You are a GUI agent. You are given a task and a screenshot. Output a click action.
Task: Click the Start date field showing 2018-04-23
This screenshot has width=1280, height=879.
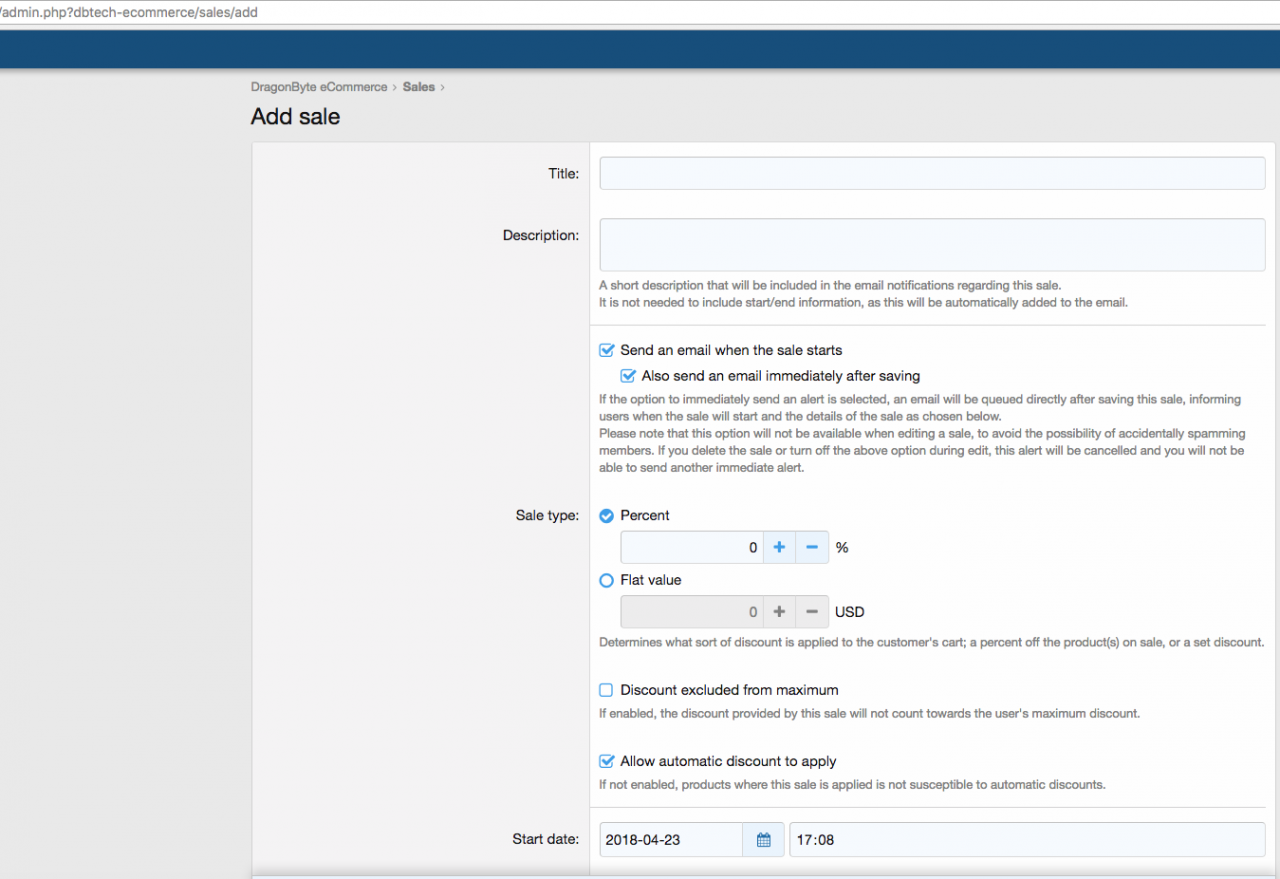[670, 840]
